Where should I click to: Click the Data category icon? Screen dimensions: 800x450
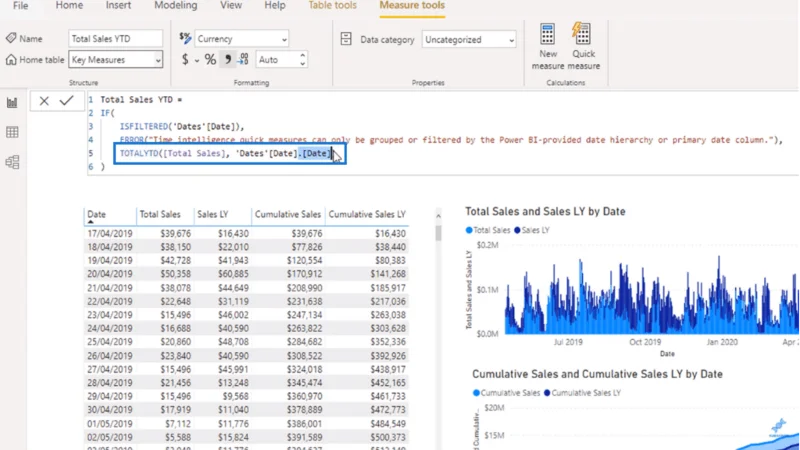point(346,39)
